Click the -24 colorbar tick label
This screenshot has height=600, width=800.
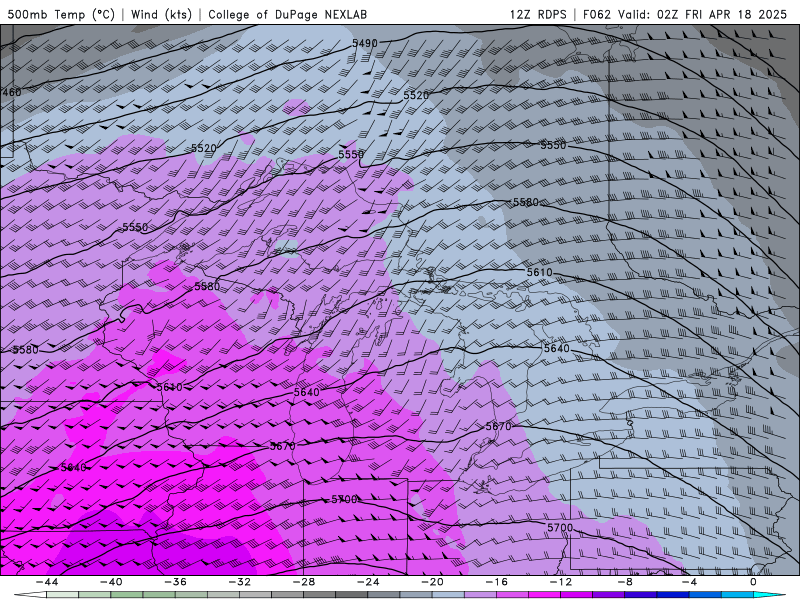point(368,582)
